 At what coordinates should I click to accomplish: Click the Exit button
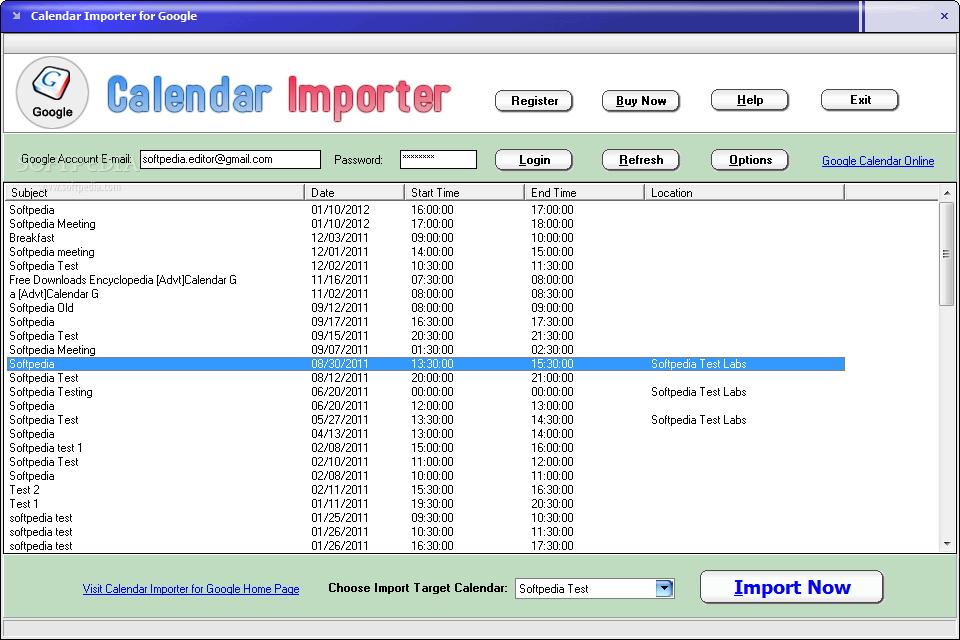coord(860,100)
